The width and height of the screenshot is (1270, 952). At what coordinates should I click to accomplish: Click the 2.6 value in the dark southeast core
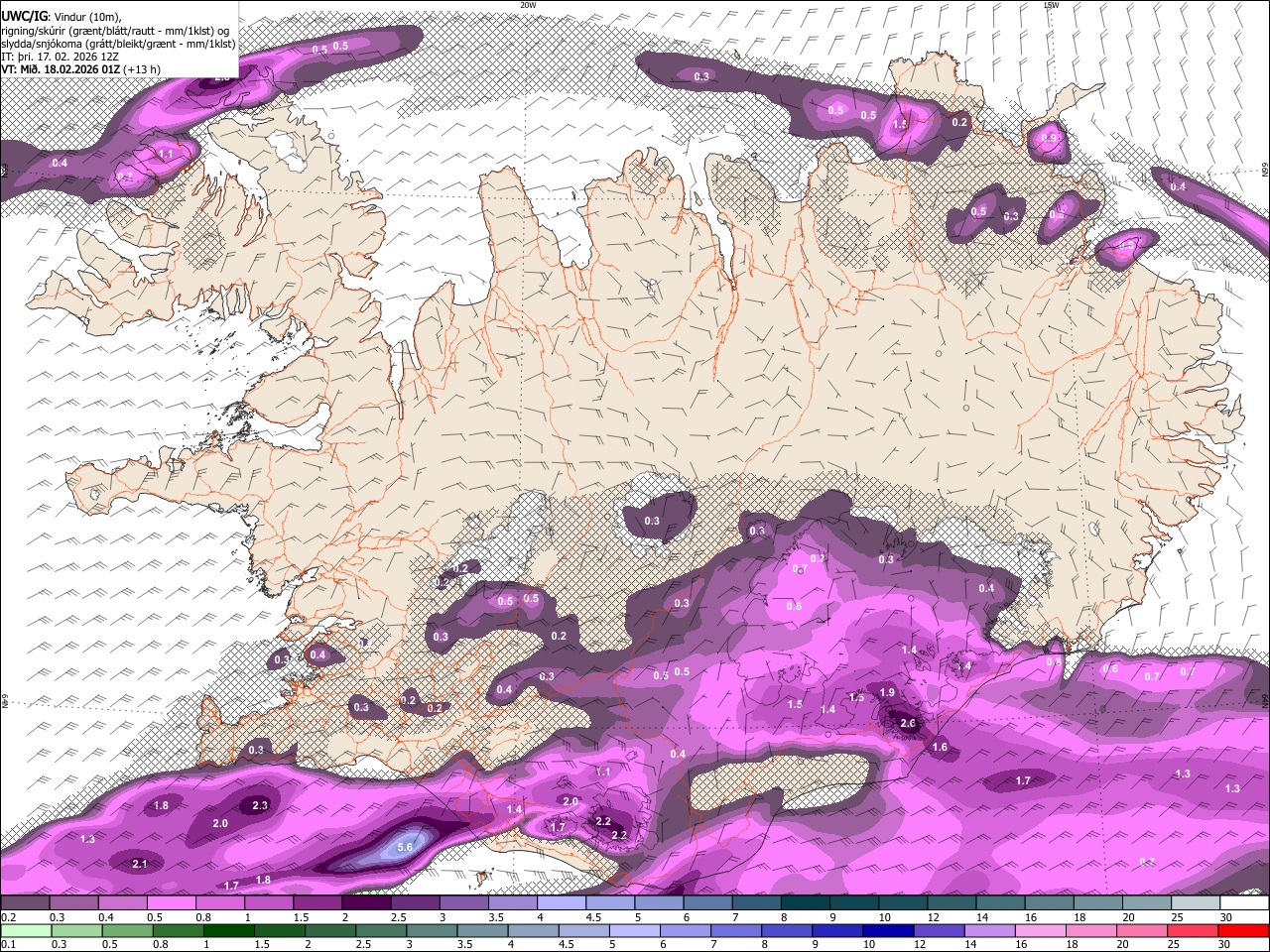point(908,723)
